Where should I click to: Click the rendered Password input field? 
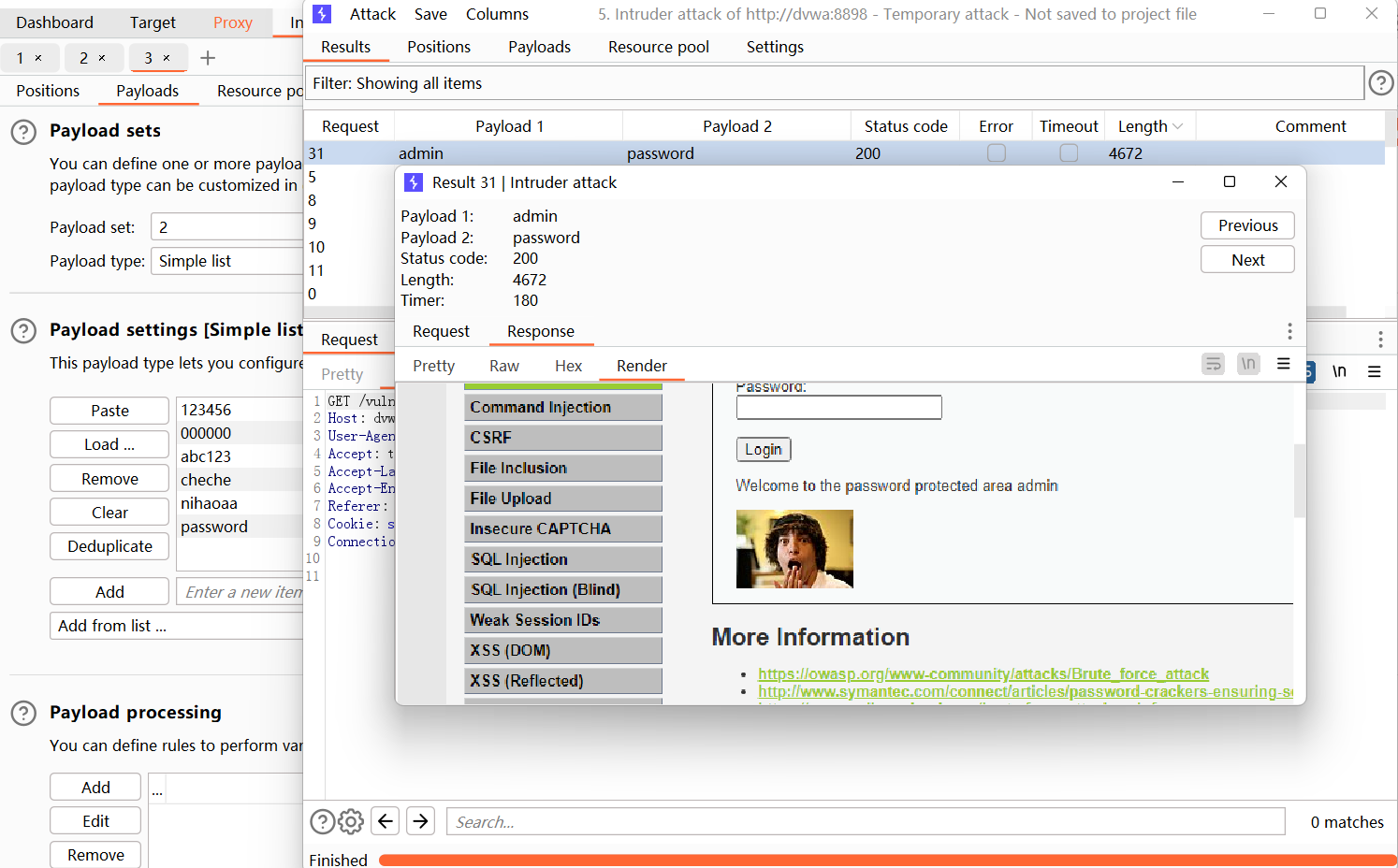point(839,407)
